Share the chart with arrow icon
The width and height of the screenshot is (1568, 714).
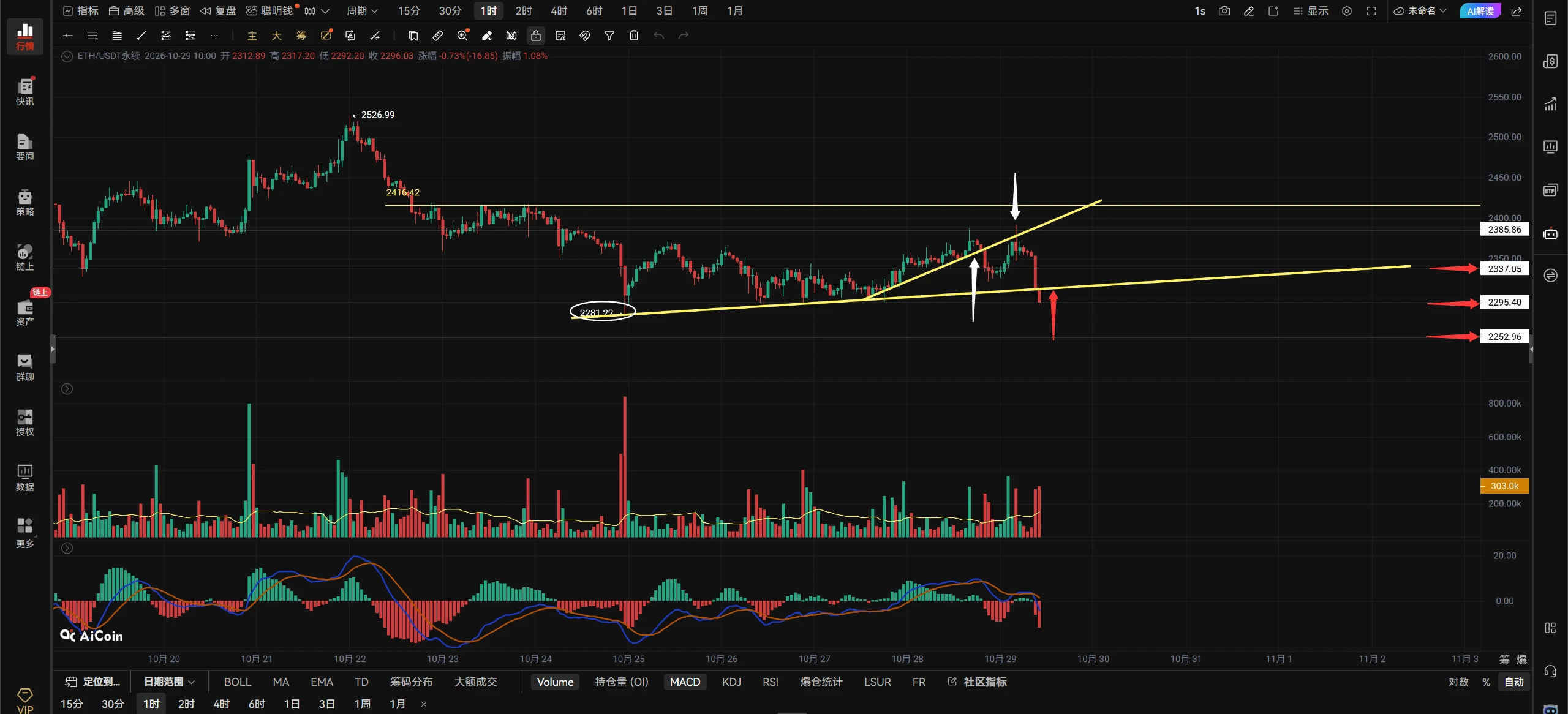pos(1517,11)
